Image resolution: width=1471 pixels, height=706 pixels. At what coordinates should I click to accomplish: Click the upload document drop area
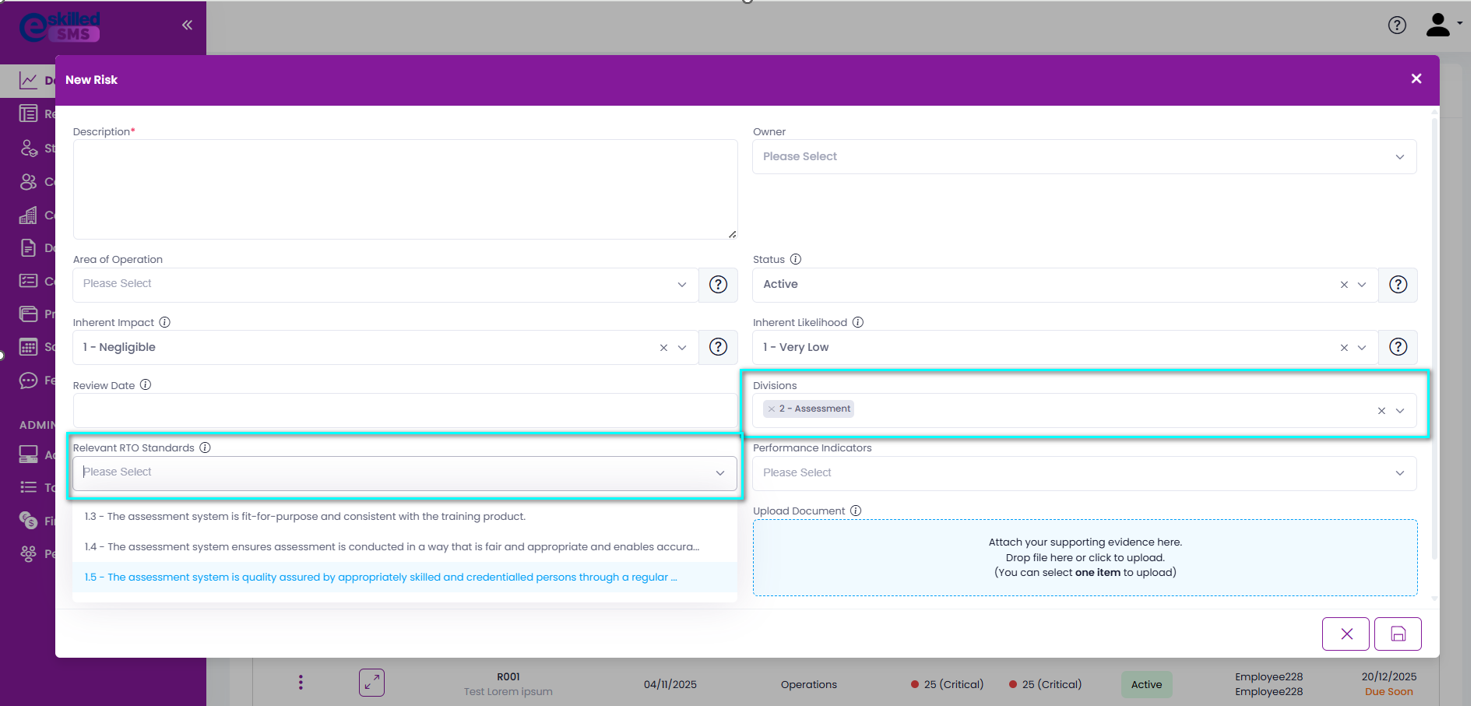click(x=1084, y=557)
